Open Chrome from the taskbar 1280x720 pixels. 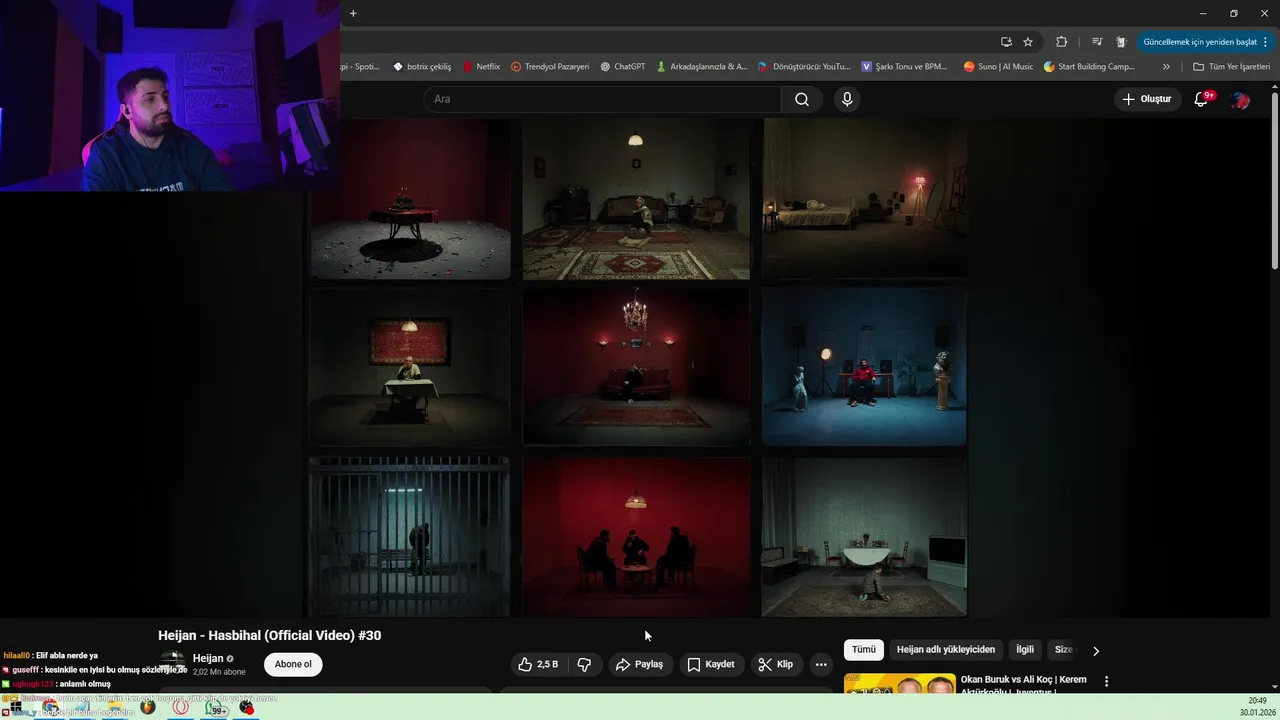pyautogui.click(x=50, y=707)
